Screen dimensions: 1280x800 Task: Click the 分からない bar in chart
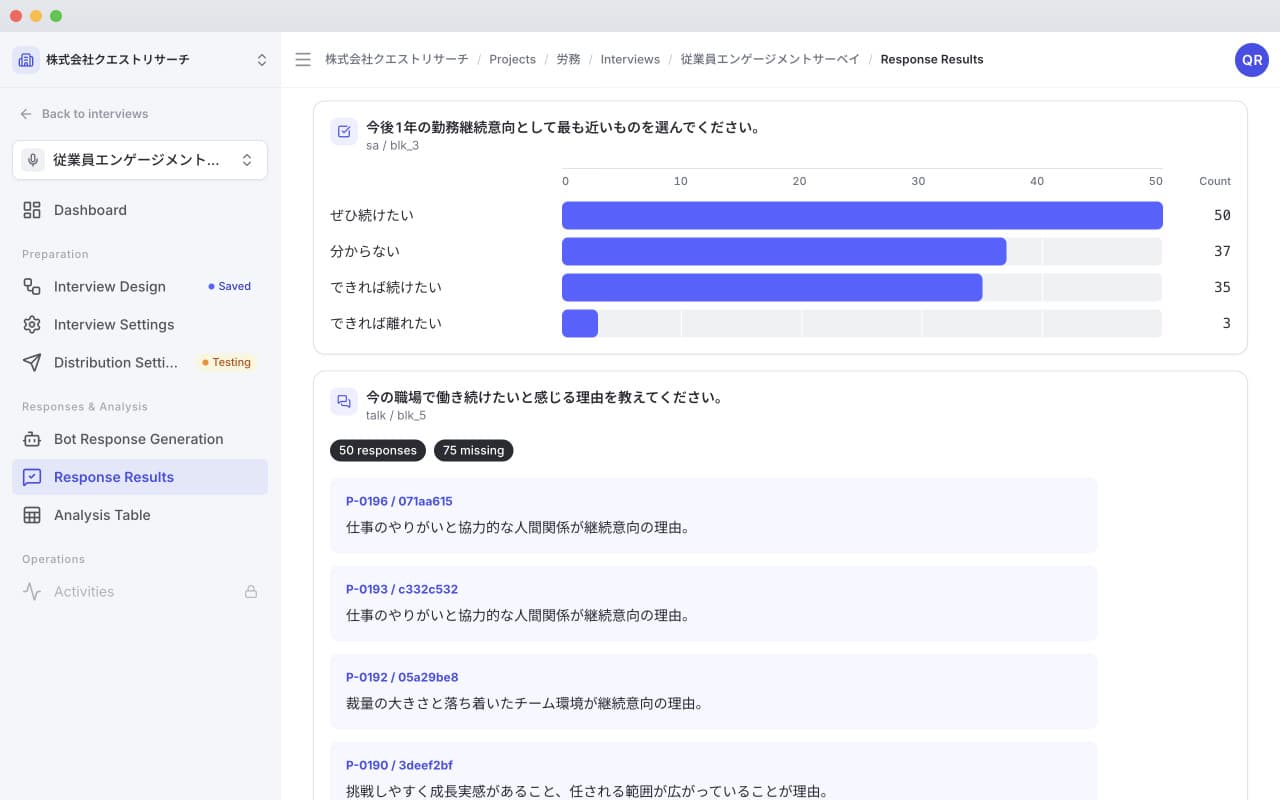(x=784, y=251)
